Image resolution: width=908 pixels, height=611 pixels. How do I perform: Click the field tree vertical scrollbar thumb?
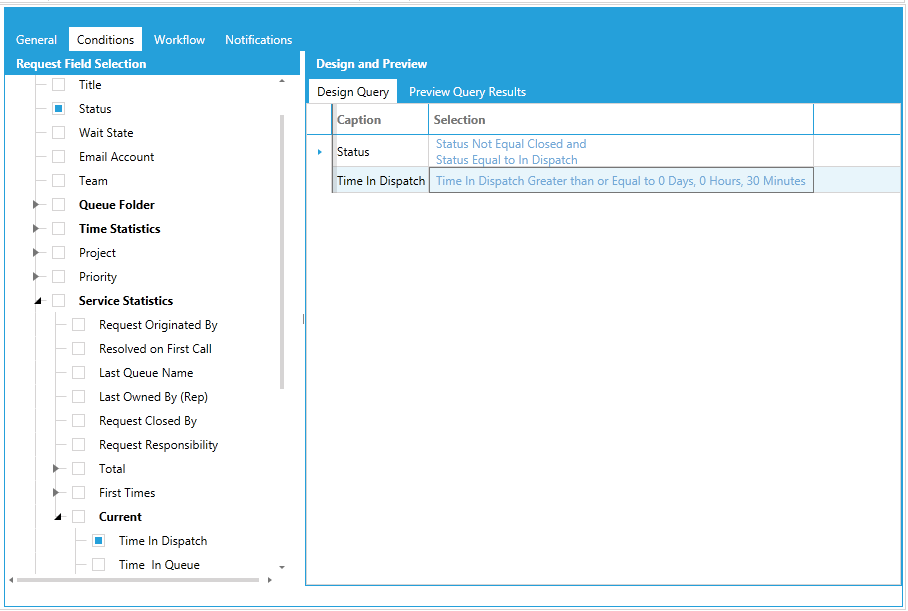pyautogui.click(x=282, y=252)
